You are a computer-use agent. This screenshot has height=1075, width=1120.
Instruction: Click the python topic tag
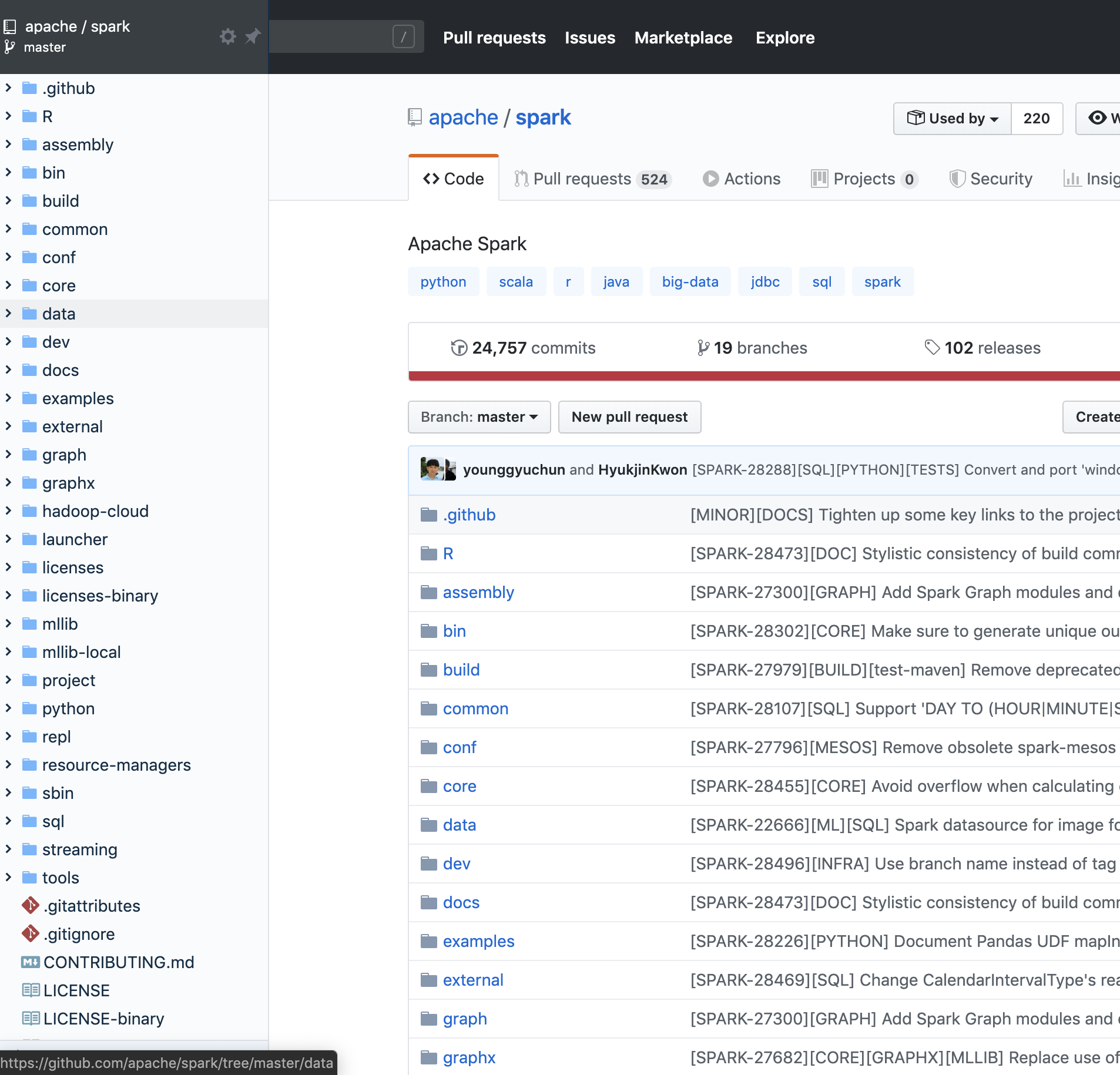[x=444, y=282]
